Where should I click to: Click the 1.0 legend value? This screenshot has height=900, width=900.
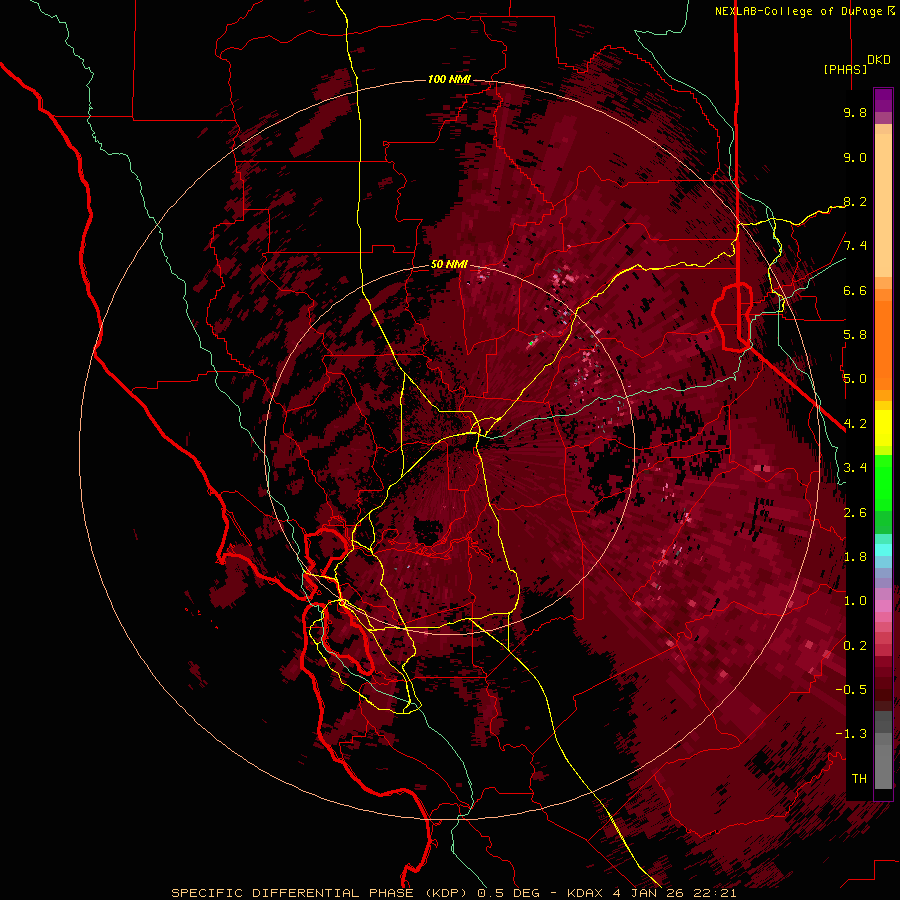(855, 602)
